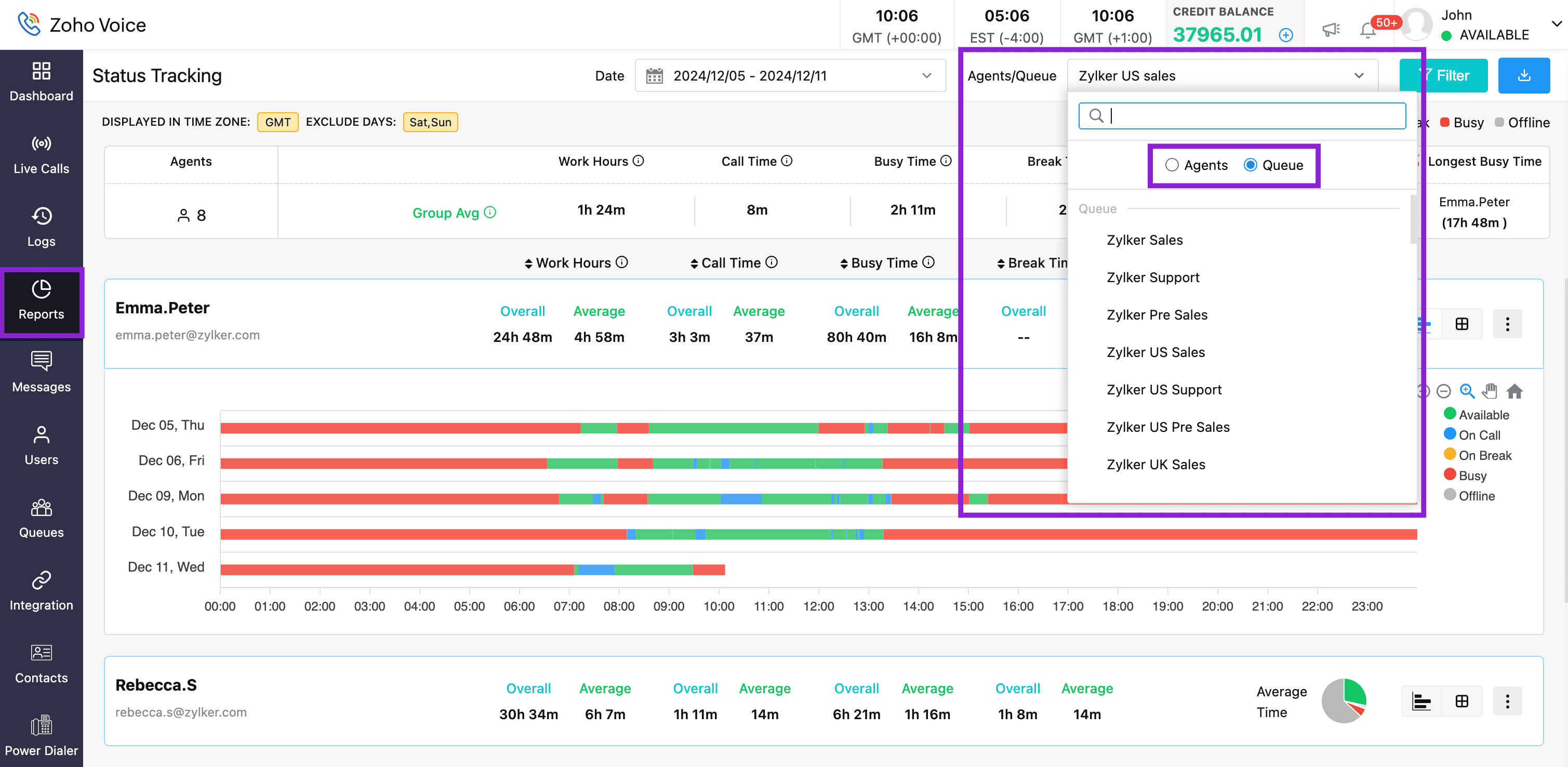Select the chart zoom magnifier tool

click(1467, 391)
